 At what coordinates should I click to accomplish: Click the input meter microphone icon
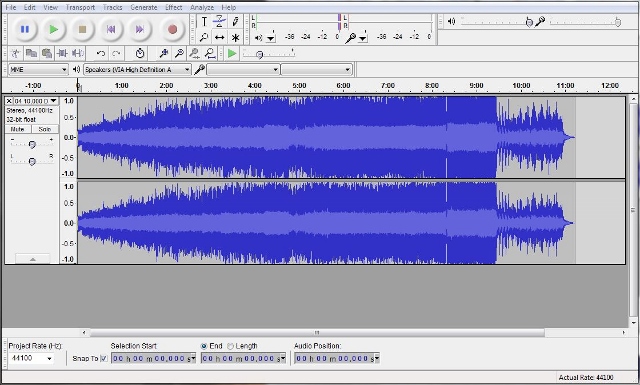click(x=350, y=38)
